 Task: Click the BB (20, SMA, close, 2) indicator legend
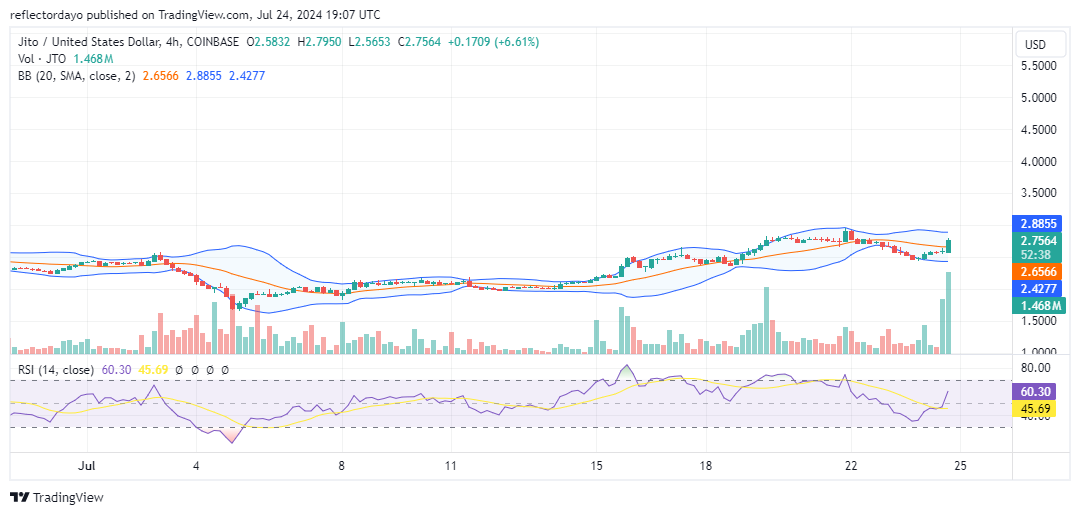pyautogui.click(x=76, y=76)
